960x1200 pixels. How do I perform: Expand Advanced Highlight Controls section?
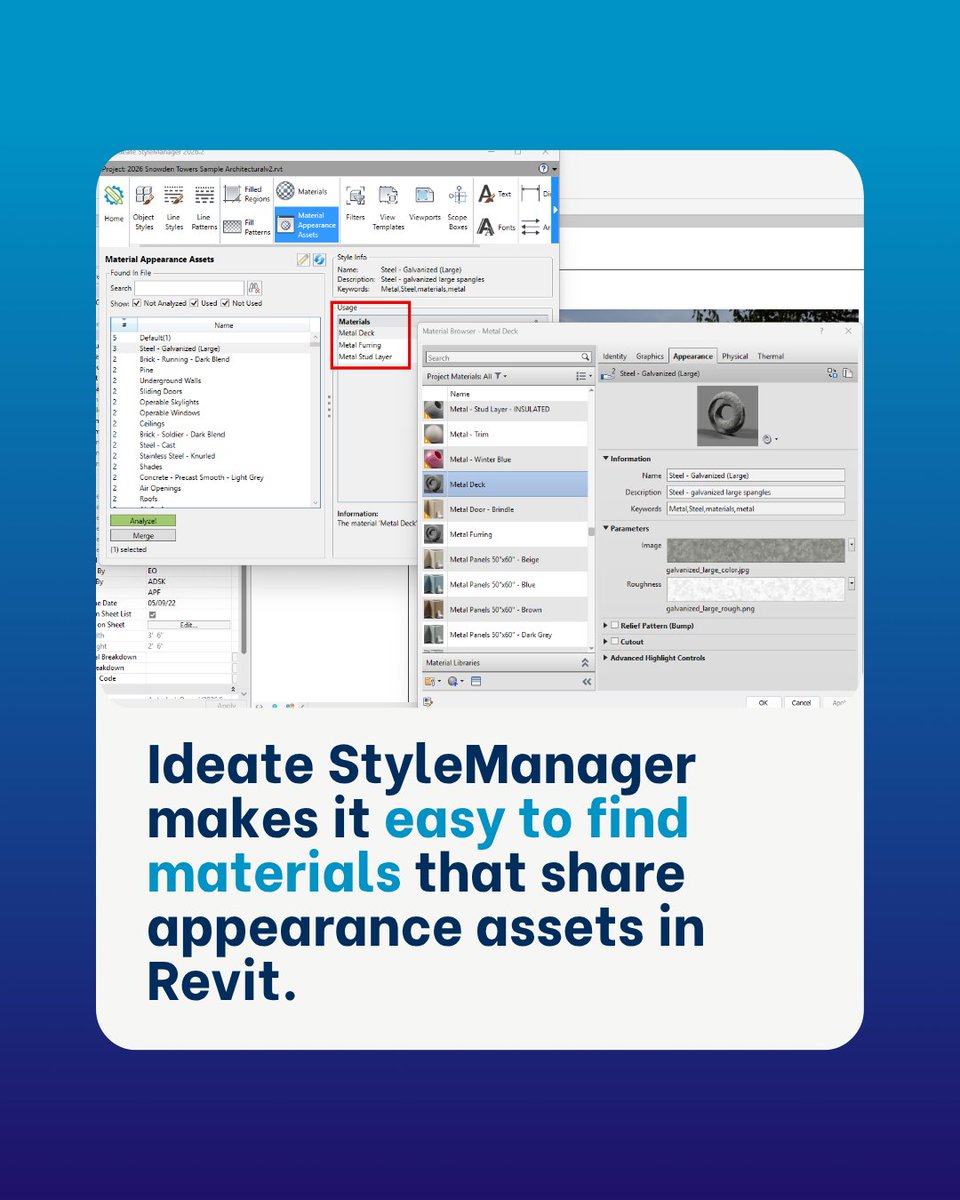606,658
